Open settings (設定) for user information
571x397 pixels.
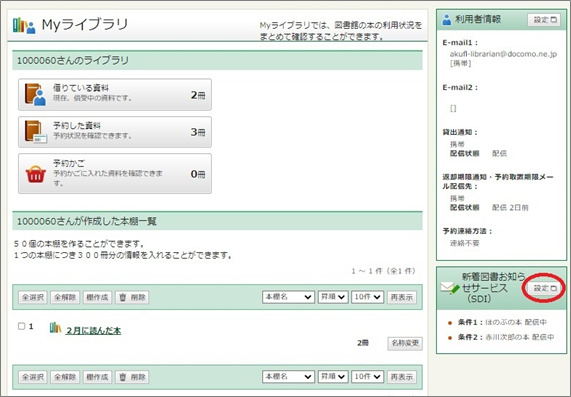pyautogui.click(x=544, y=20)
